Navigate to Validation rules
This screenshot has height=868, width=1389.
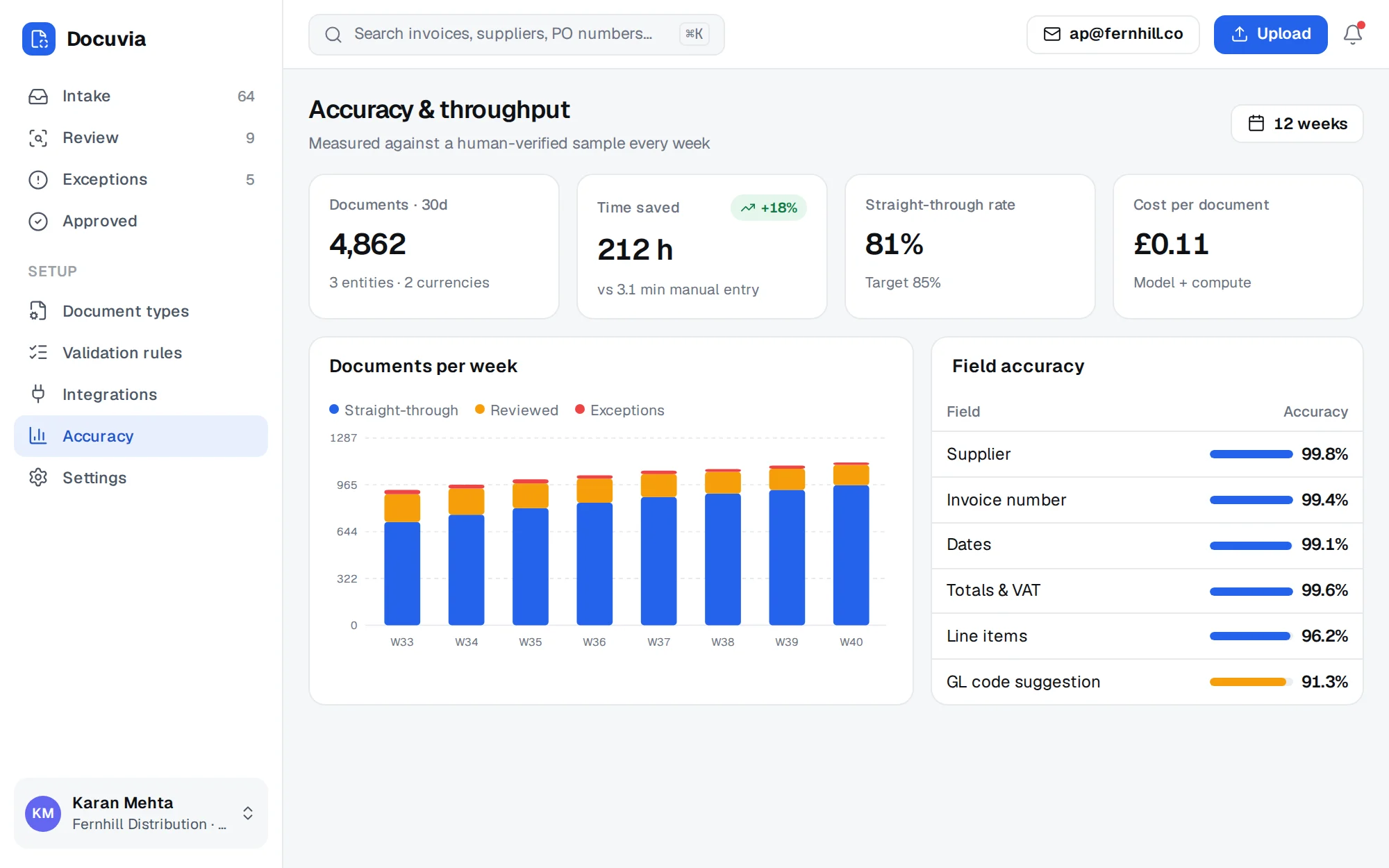pyautogui.click(x=141, y=353)
